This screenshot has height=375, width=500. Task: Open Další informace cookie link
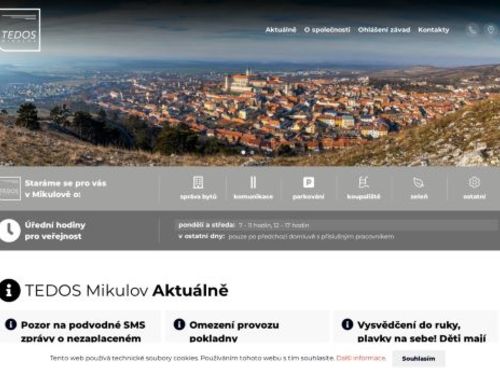(x=361, y=358)
